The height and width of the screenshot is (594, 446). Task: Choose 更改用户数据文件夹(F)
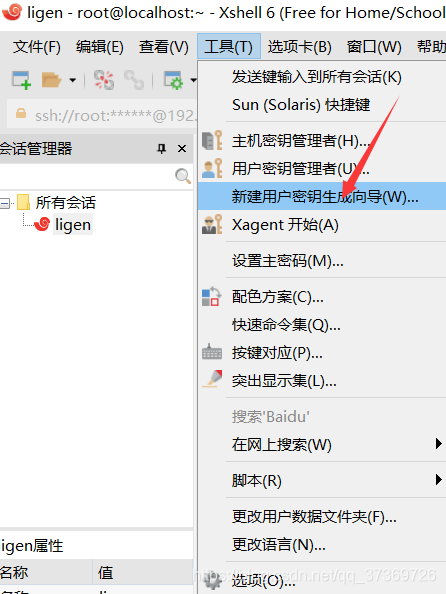322,516
